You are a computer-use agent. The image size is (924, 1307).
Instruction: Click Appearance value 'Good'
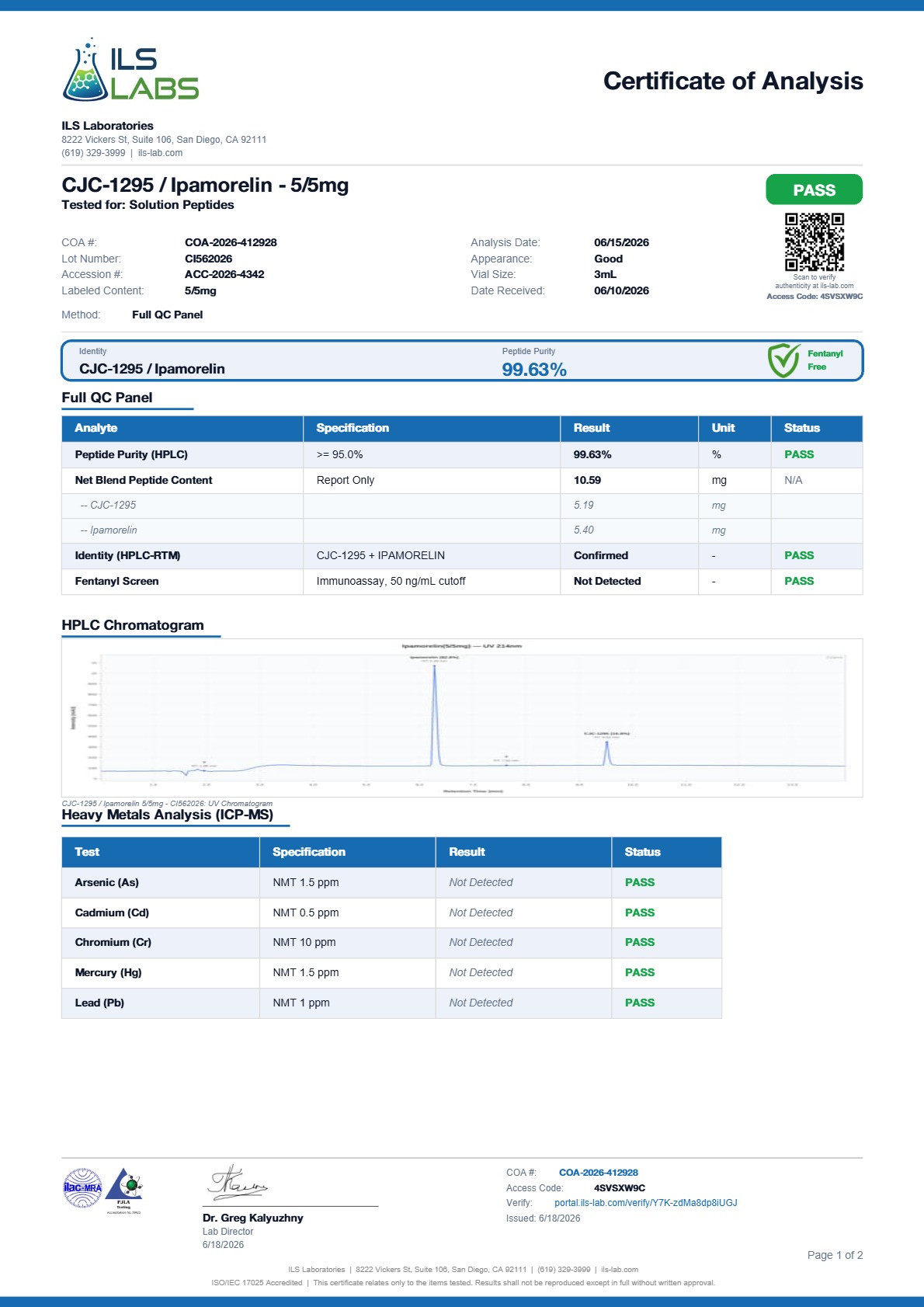(x=608, y=259)
